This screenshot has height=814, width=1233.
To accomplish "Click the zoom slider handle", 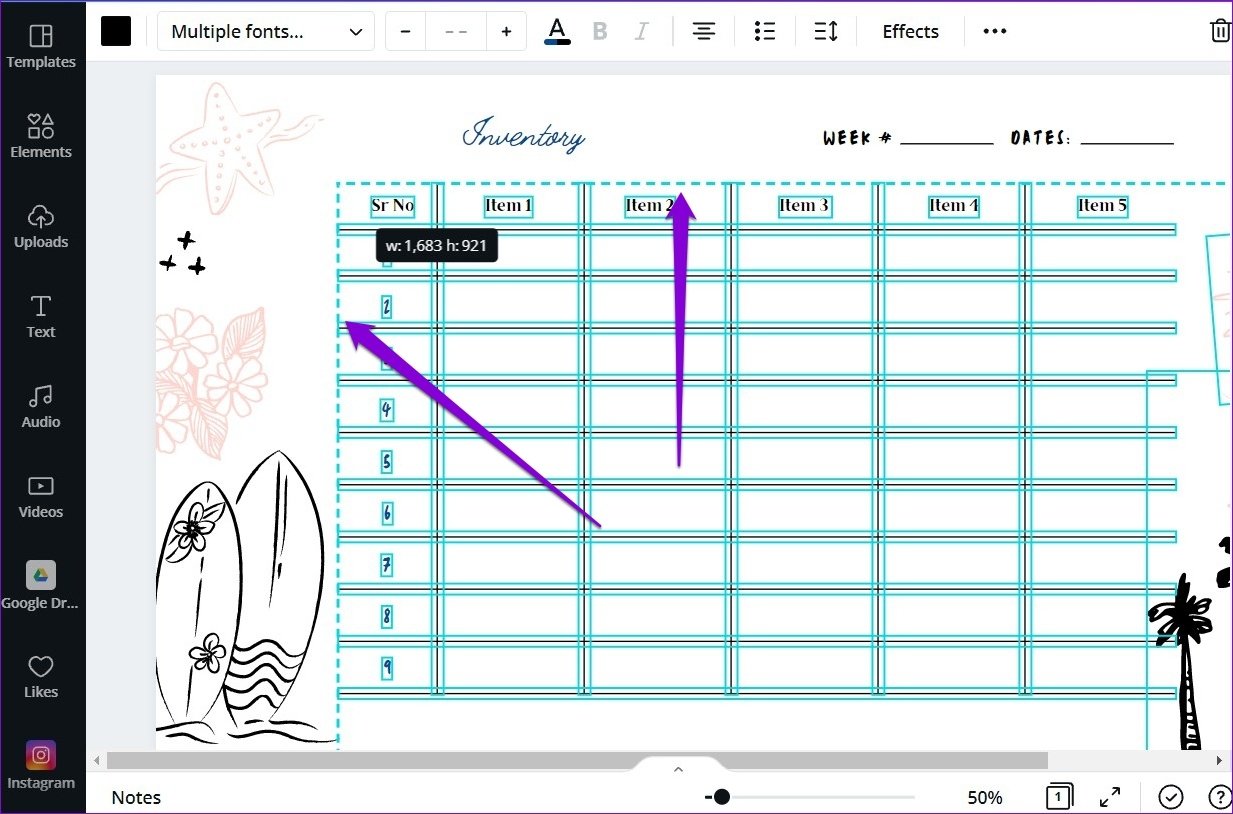I will click(721, 797).
